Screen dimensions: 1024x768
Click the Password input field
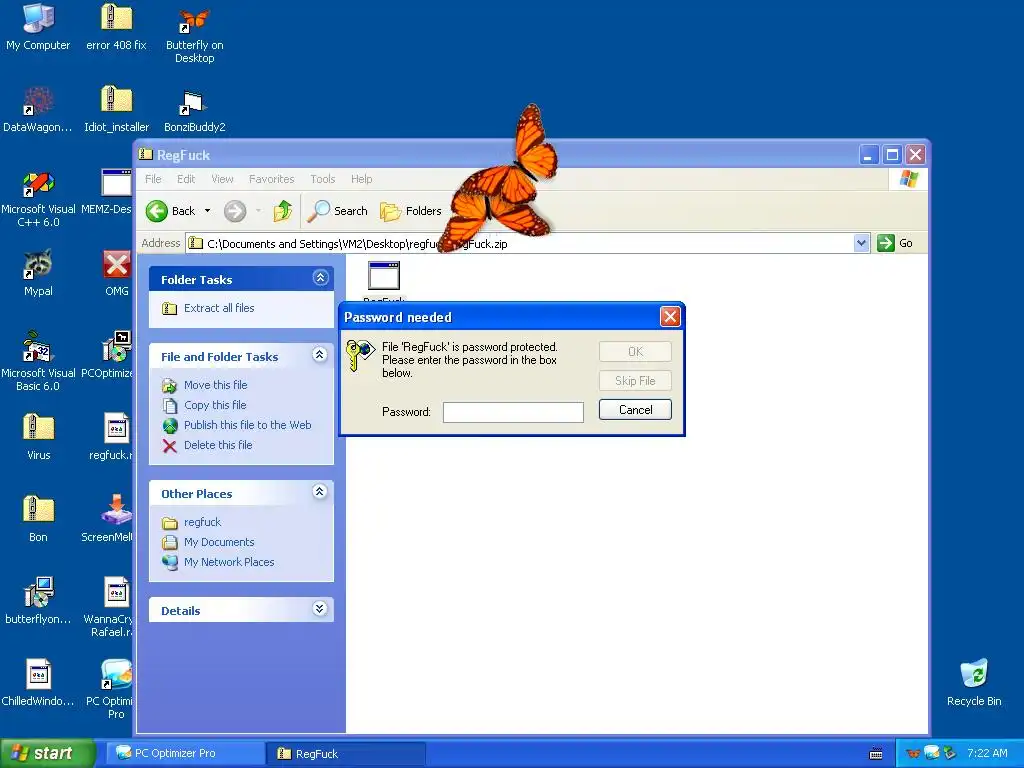tap(513, 412)
